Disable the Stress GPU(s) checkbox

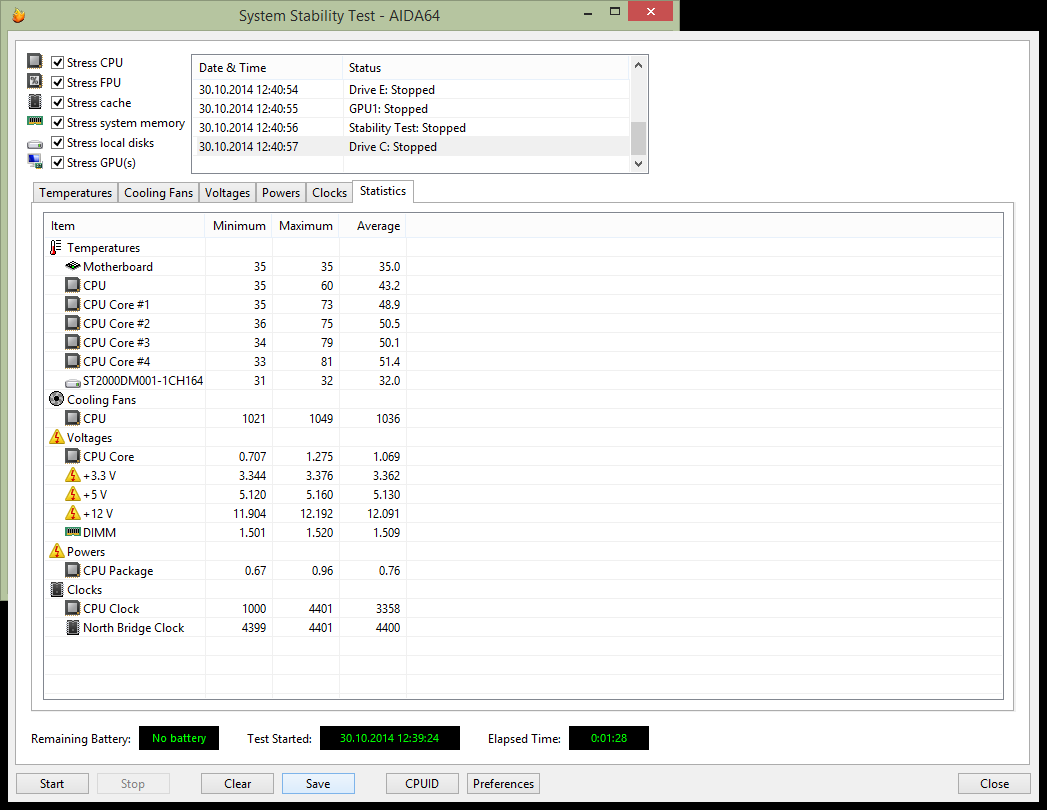point(58,163)
